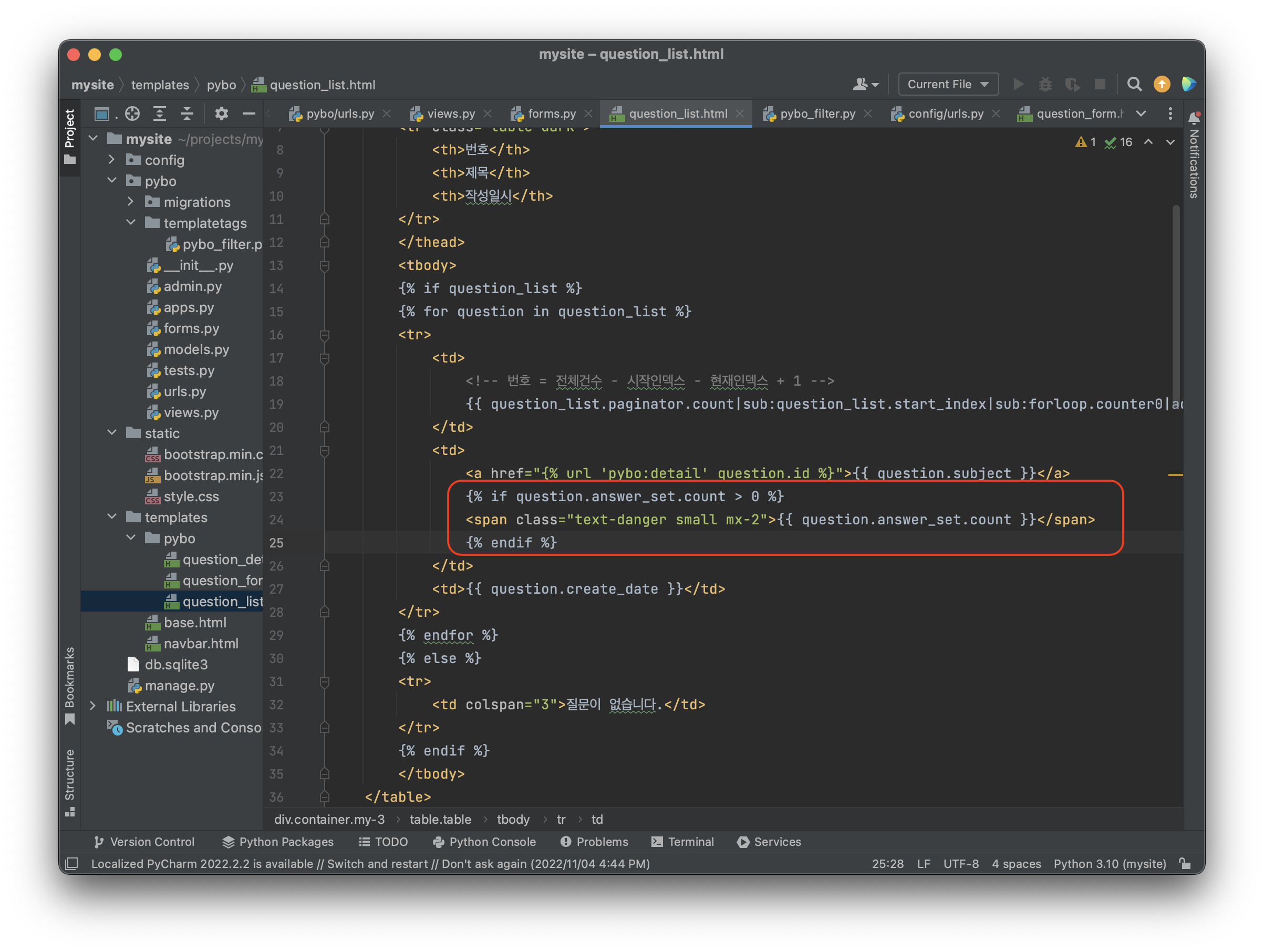Image resolution: width=1264 pixels, height=952 pixels.
Task: Switch to the forms.py editor tab
Action: point(551,113)
